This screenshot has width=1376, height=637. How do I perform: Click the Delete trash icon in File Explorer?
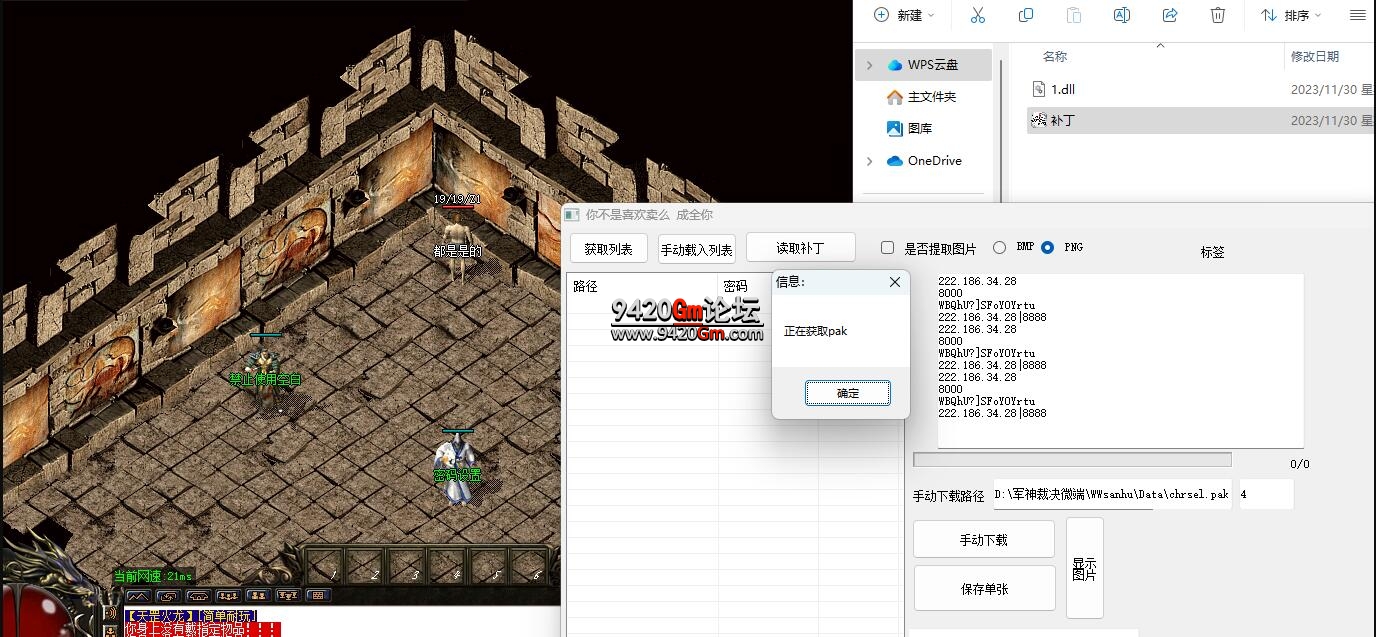1218,15
